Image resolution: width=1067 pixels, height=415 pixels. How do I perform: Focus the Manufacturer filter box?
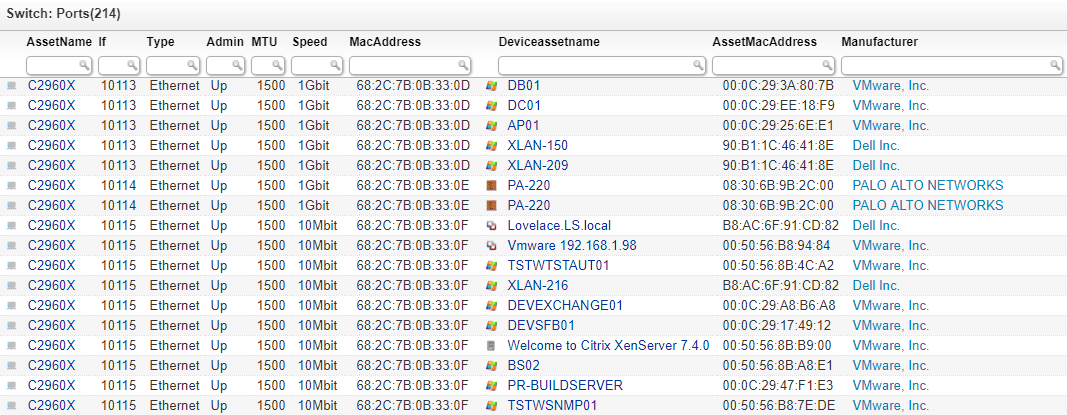point(952,65)
